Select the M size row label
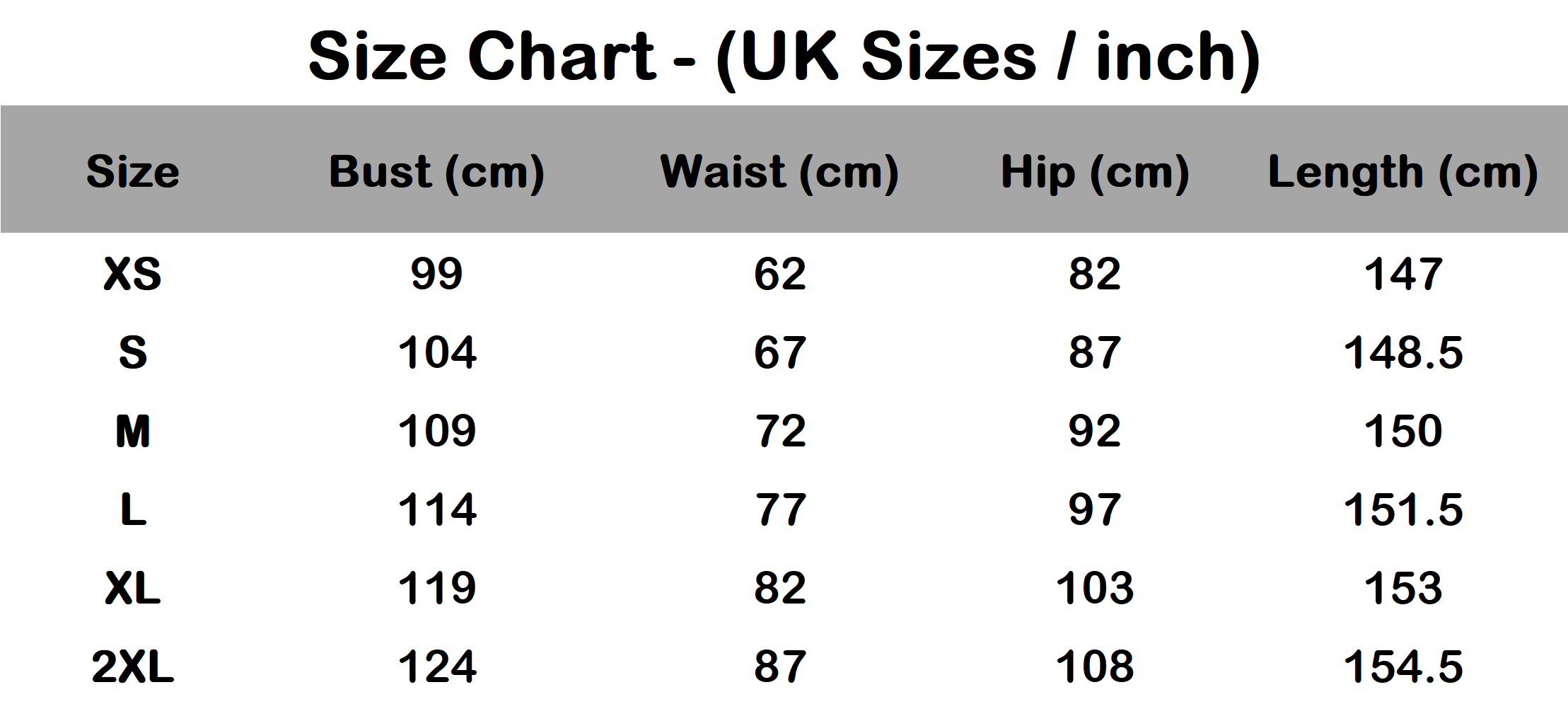The width and height of the screenshot is (1568, 704). coord(133,431)
